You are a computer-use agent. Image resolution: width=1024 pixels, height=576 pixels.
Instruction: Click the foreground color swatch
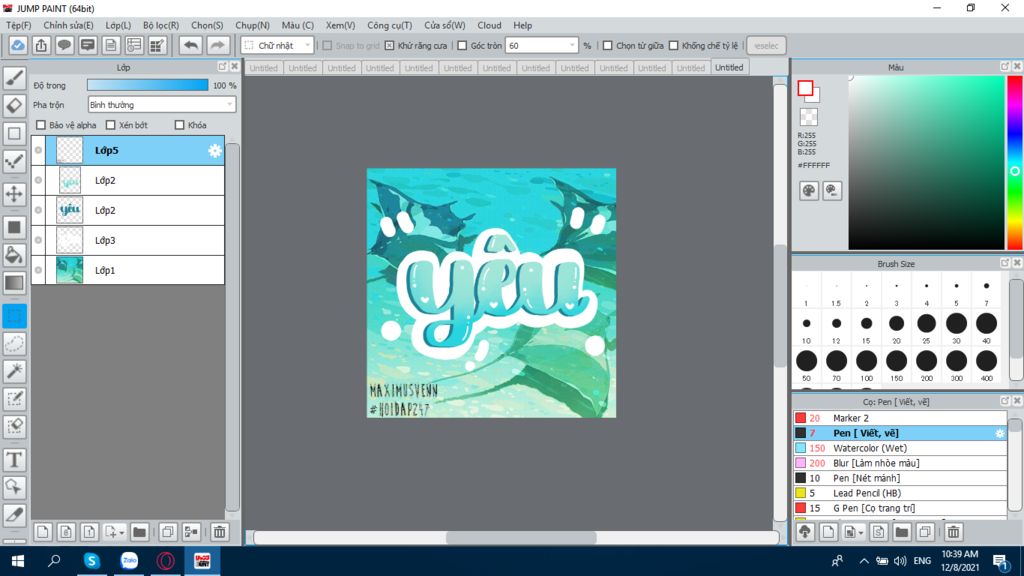point(805,88)
